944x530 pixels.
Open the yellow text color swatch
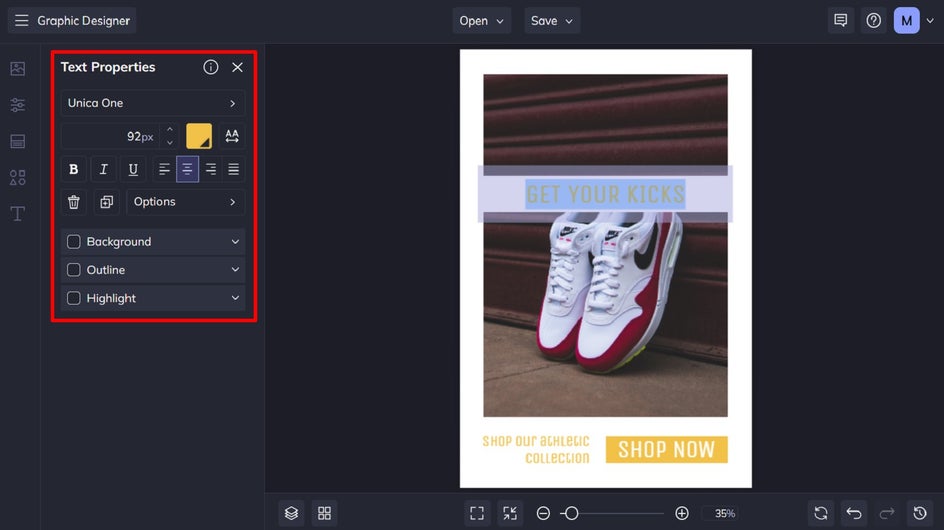[x=199, y=136]
